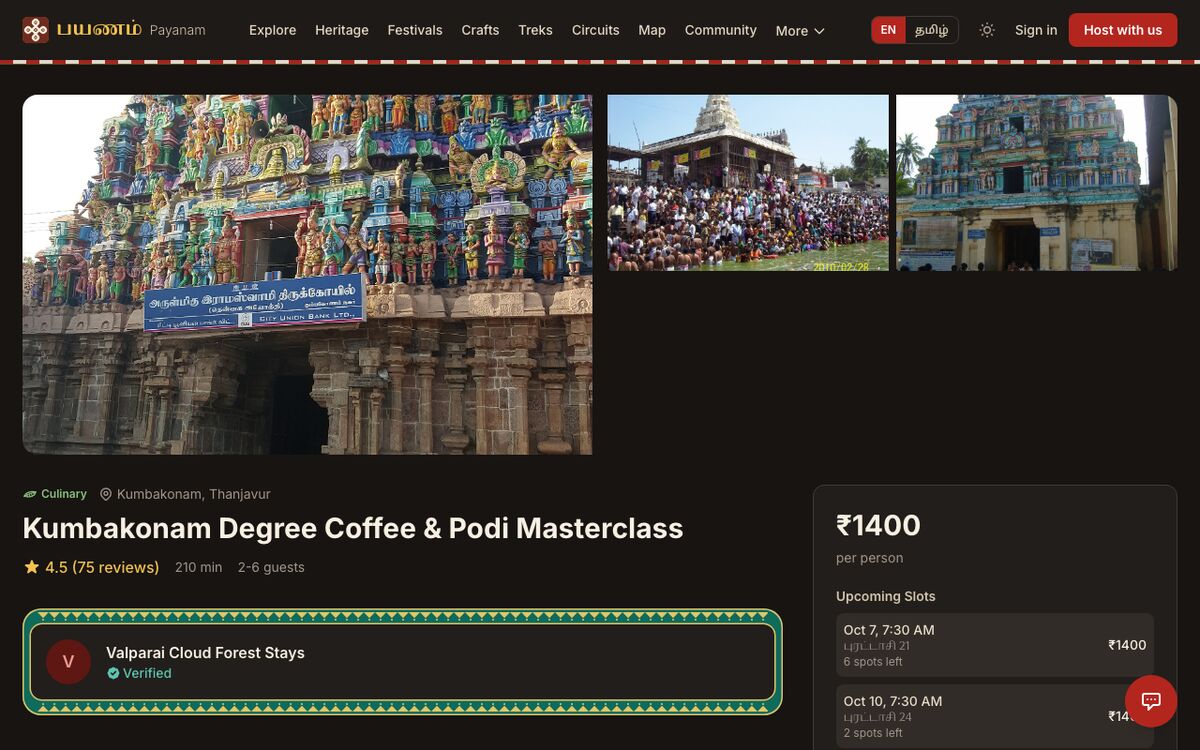Viewport: 1200px width, 750px height.
Task: Click the Host with us button
Action: (1123, 30)
